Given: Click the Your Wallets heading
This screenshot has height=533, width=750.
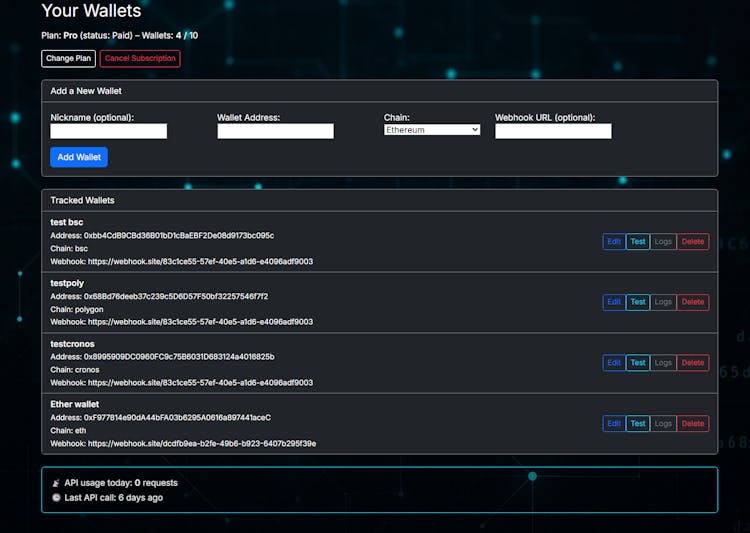Looking at the screenshot, I should pos(91,11).
